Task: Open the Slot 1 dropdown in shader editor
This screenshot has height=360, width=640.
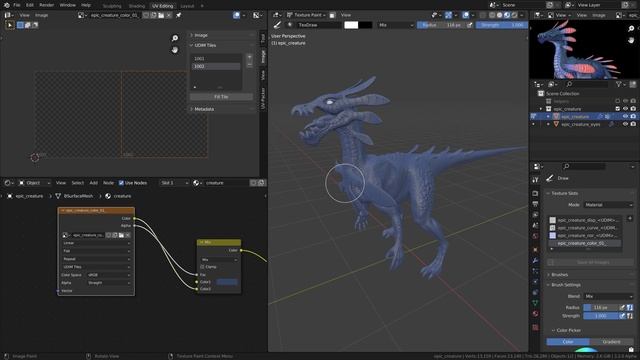Action: click(x=174, y=183)
